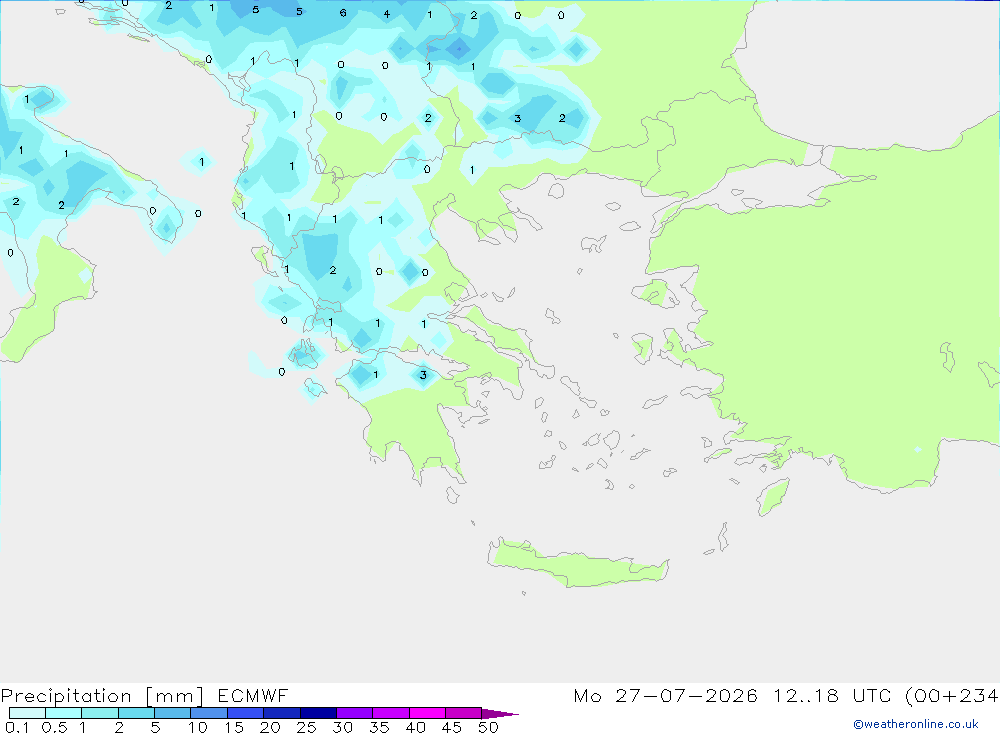1000x733 pixels.
Task: Pick the 5–10 mm light blue legend swatch
Action: (172, 713)
